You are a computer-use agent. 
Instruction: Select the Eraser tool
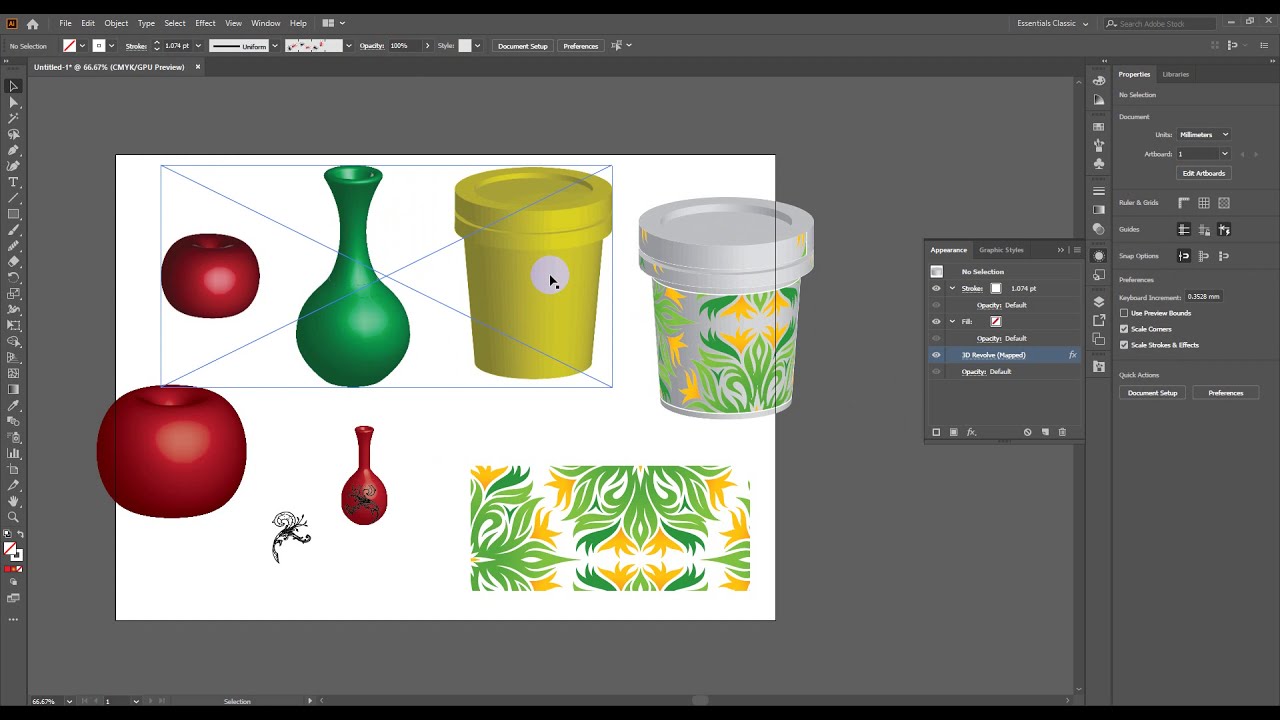(x=13, y=262)
